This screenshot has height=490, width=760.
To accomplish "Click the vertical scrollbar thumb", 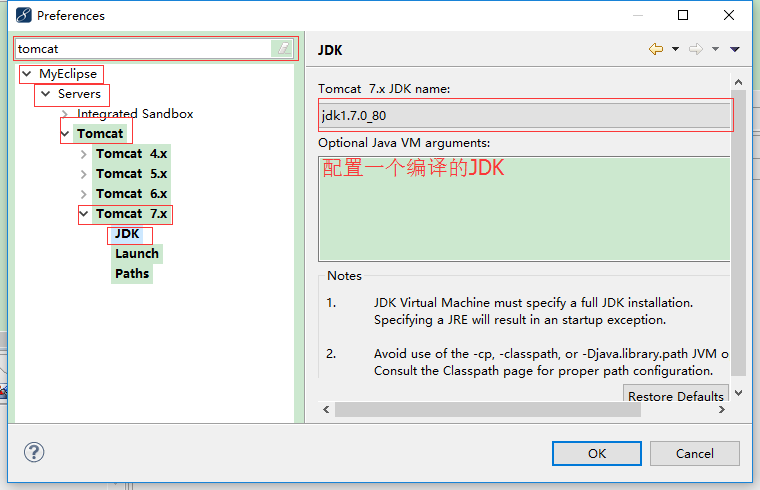I will (738, 233).
